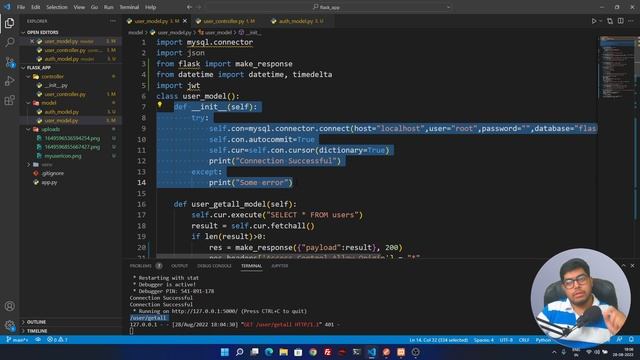Maximize the panel with the up chevron
Viewport: 640px width, 360px height.
click(x=623, y=266)
